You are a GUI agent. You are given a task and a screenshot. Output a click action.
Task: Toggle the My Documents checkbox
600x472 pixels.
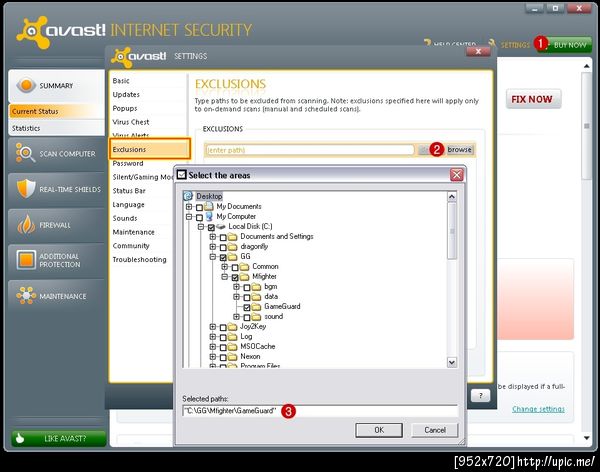(199, 207)
